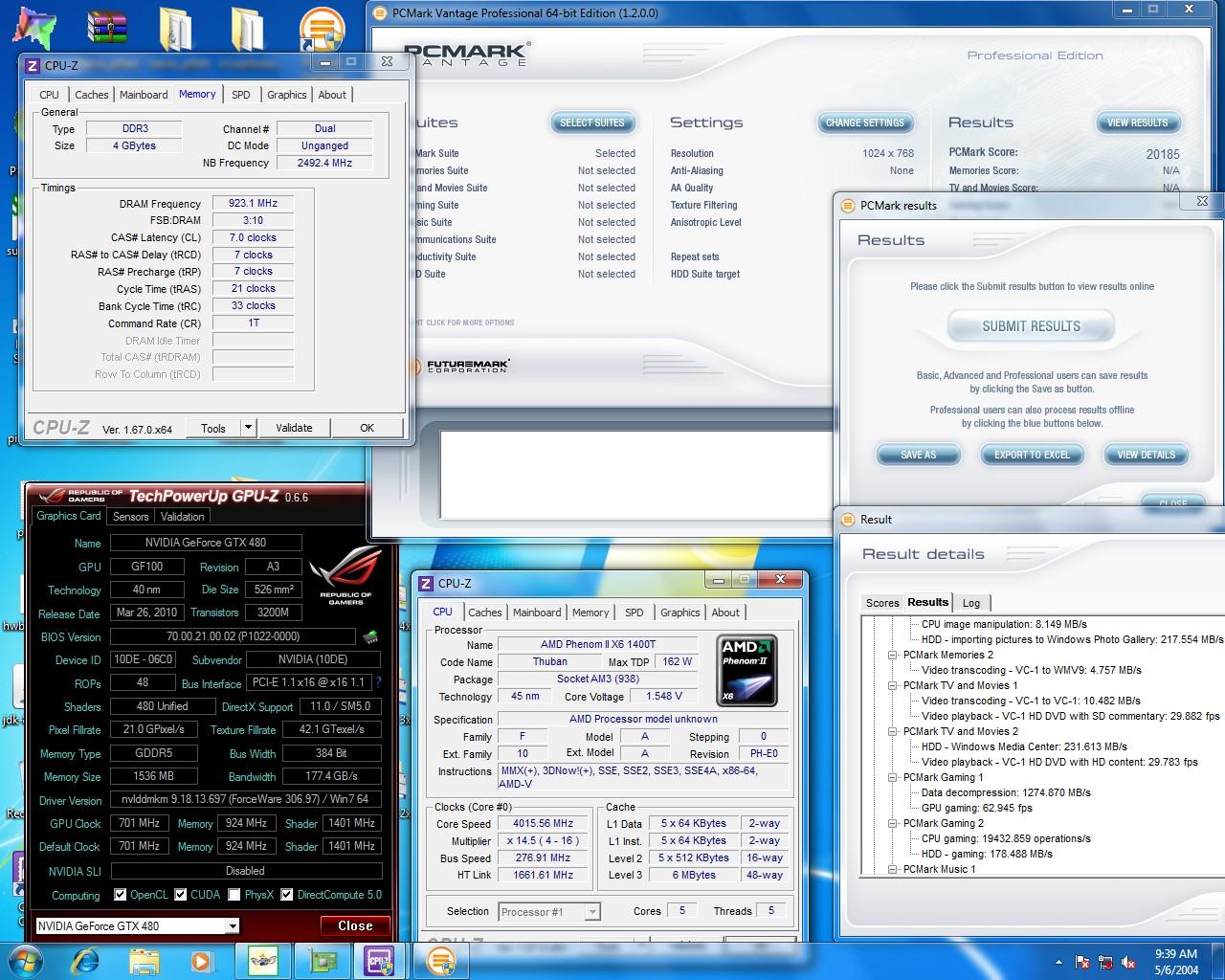Click the bus interface question mark in GPU-Z
This screenshot has width=1225, height=980.
[378, 682]
